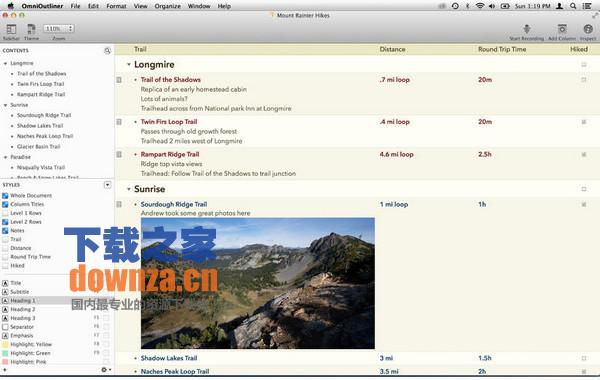Viewport: 600px width, 380px height.
Task: Enable the Level 1 Rows checkbox
Action: [5, 213]
